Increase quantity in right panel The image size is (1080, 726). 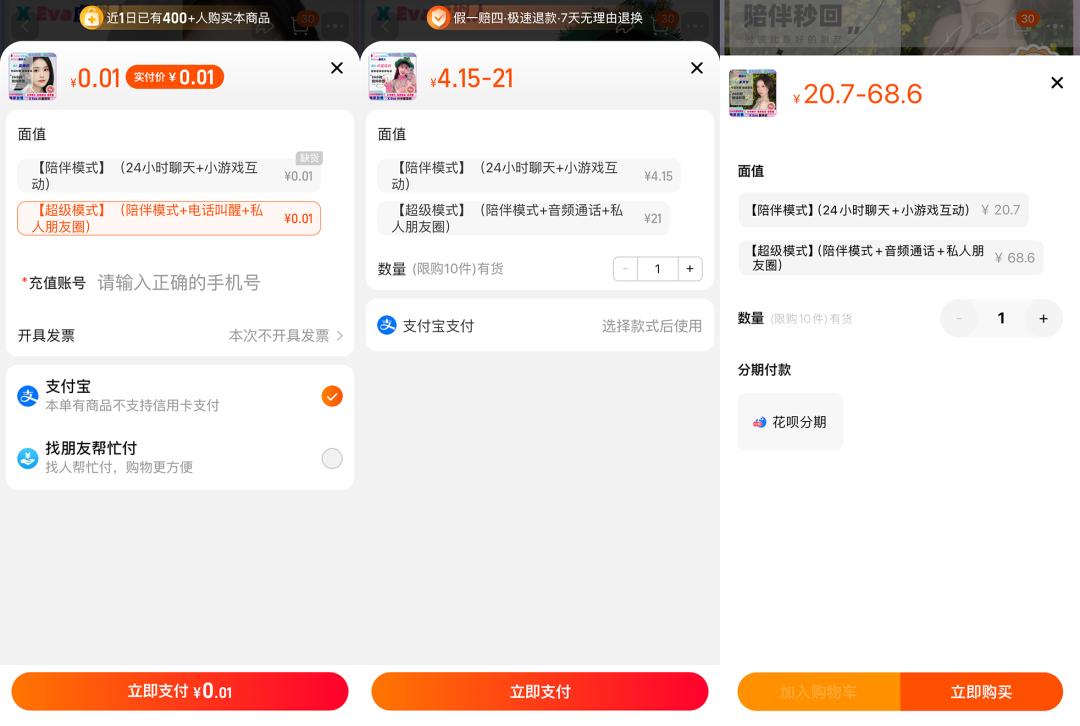(x=1043, y=318)
